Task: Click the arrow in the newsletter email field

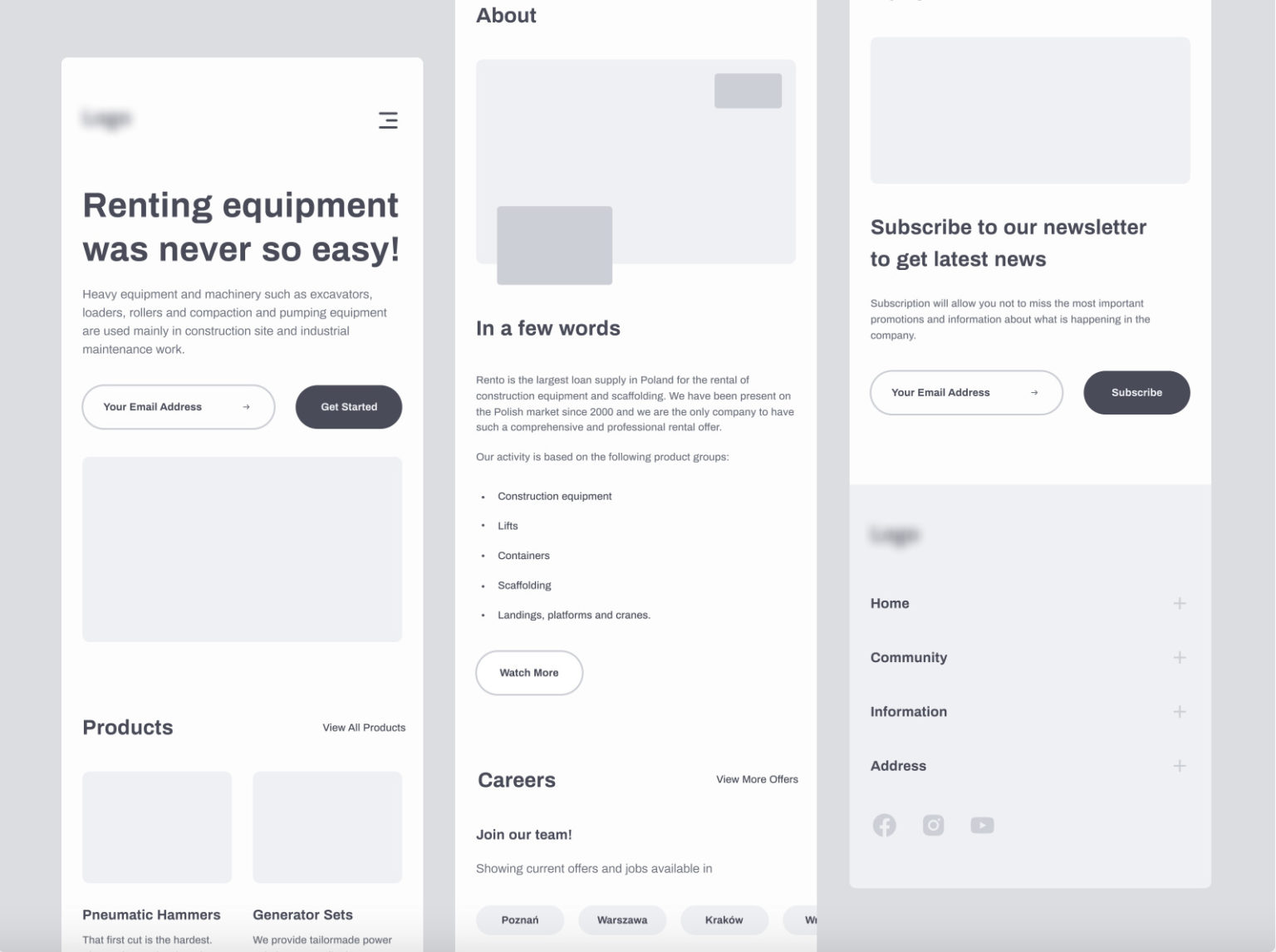Action: point(1034,393)
